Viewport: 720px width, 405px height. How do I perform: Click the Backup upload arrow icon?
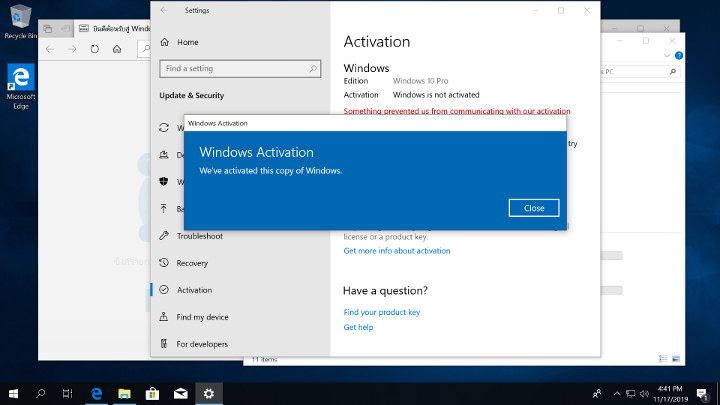point(164,208)
